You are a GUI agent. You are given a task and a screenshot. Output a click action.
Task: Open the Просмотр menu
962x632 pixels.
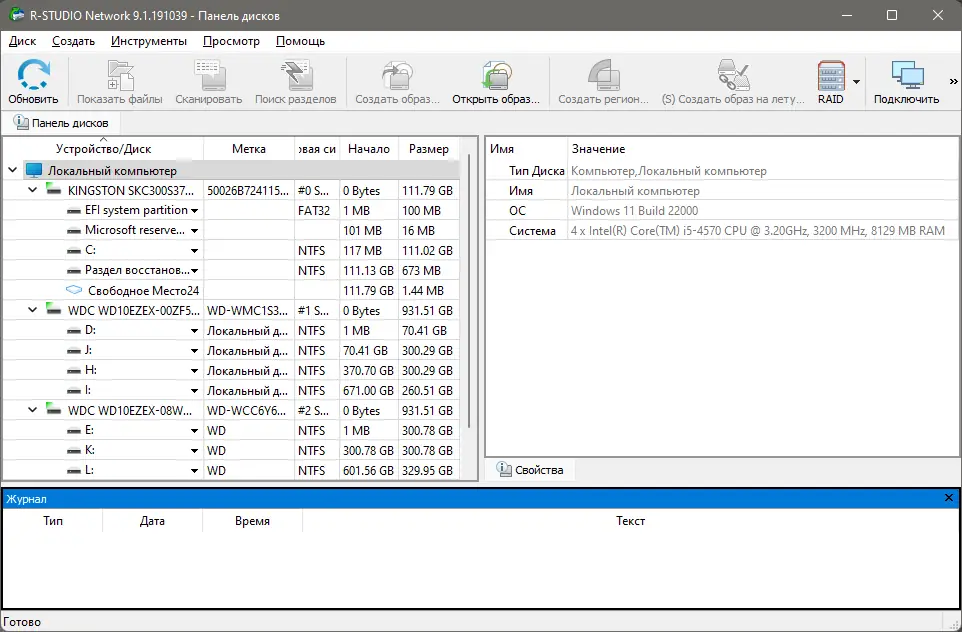point(231,41)
